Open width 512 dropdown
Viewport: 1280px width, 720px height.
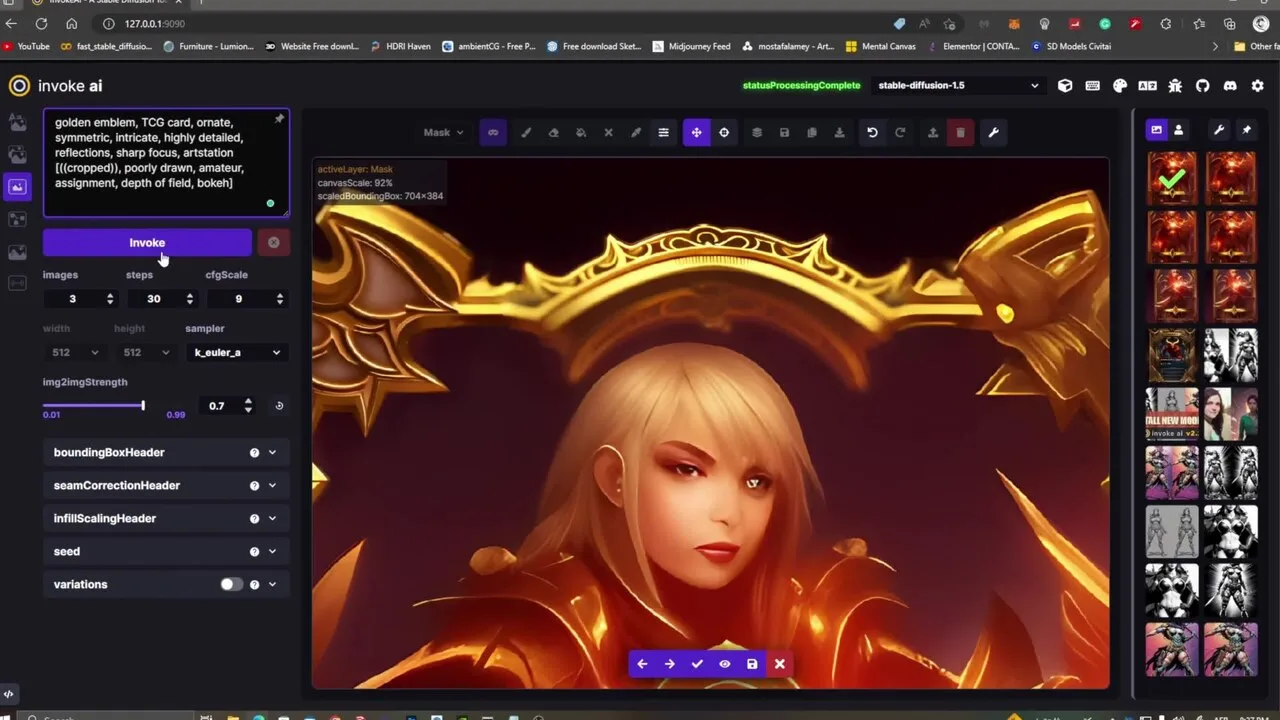pyautogui.click(x=74, y=352)
